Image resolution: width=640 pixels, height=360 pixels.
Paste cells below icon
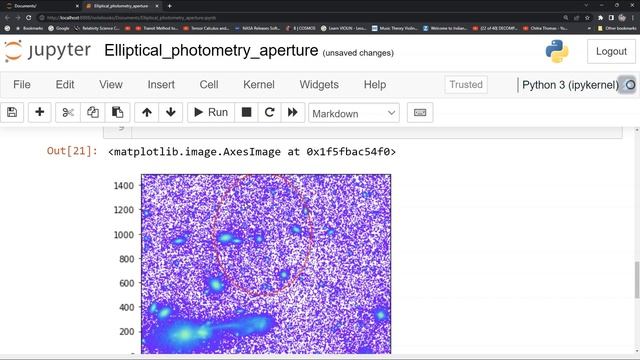pyautogui.click(x=118, y=112)
